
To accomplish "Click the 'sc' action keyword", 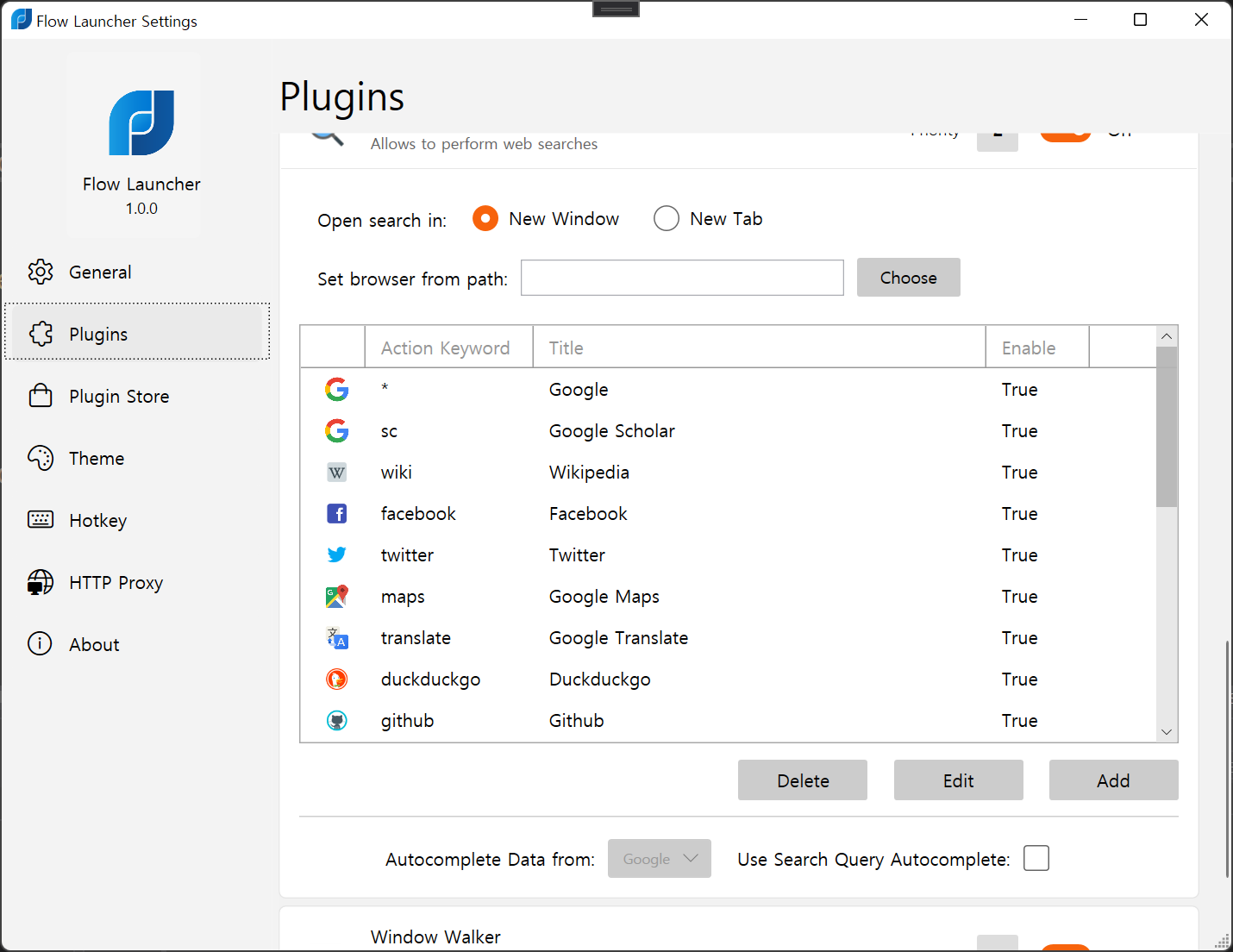I will (x=389, y=431).
